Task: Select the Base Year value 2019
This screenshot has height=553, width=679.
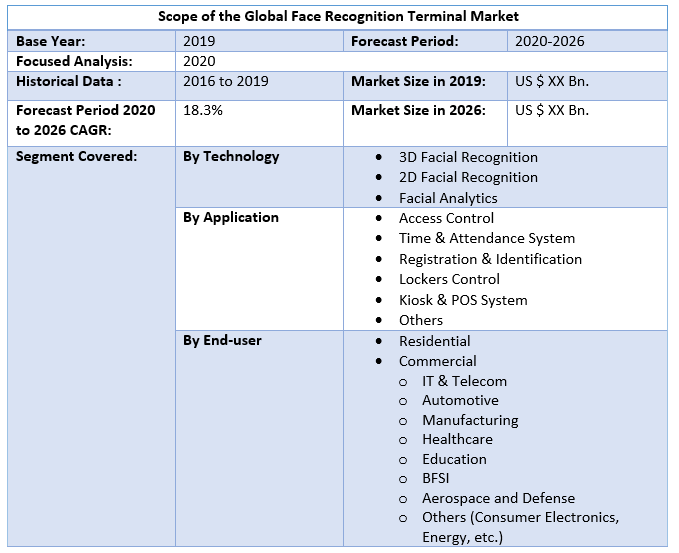Action: [x=199, y=41]
